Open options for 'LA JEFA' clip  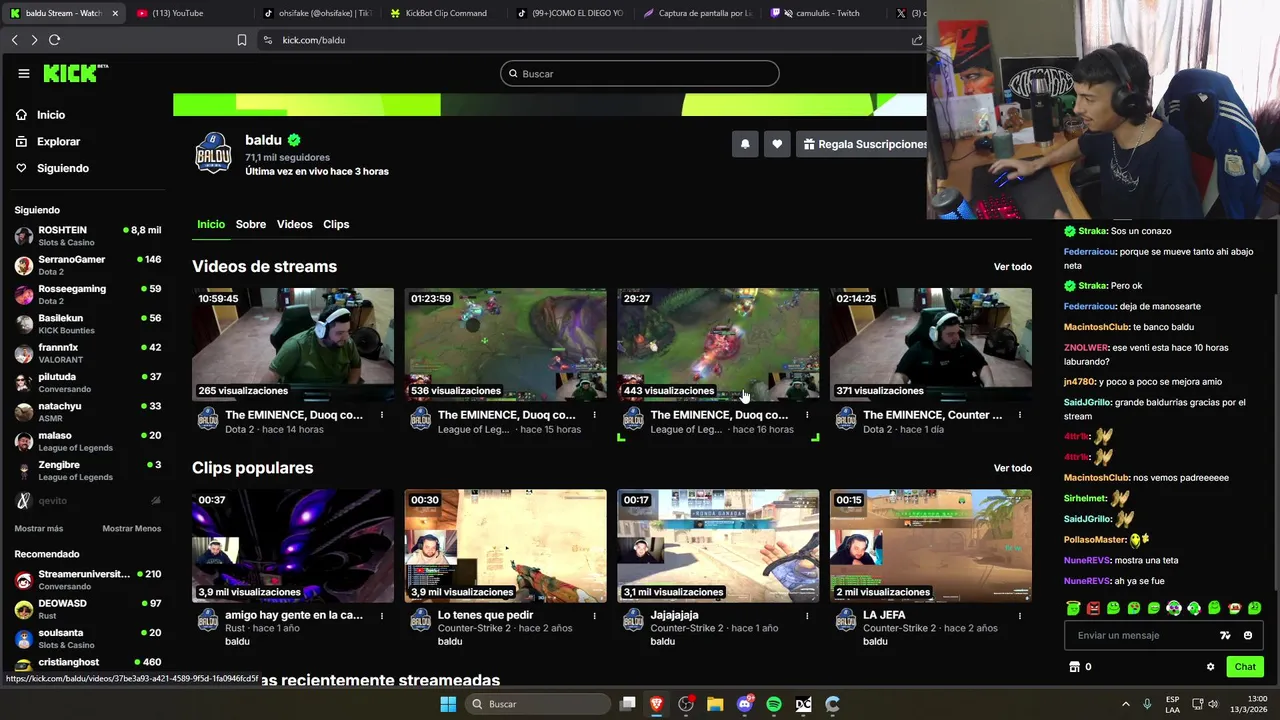(x=1020, y=616)
